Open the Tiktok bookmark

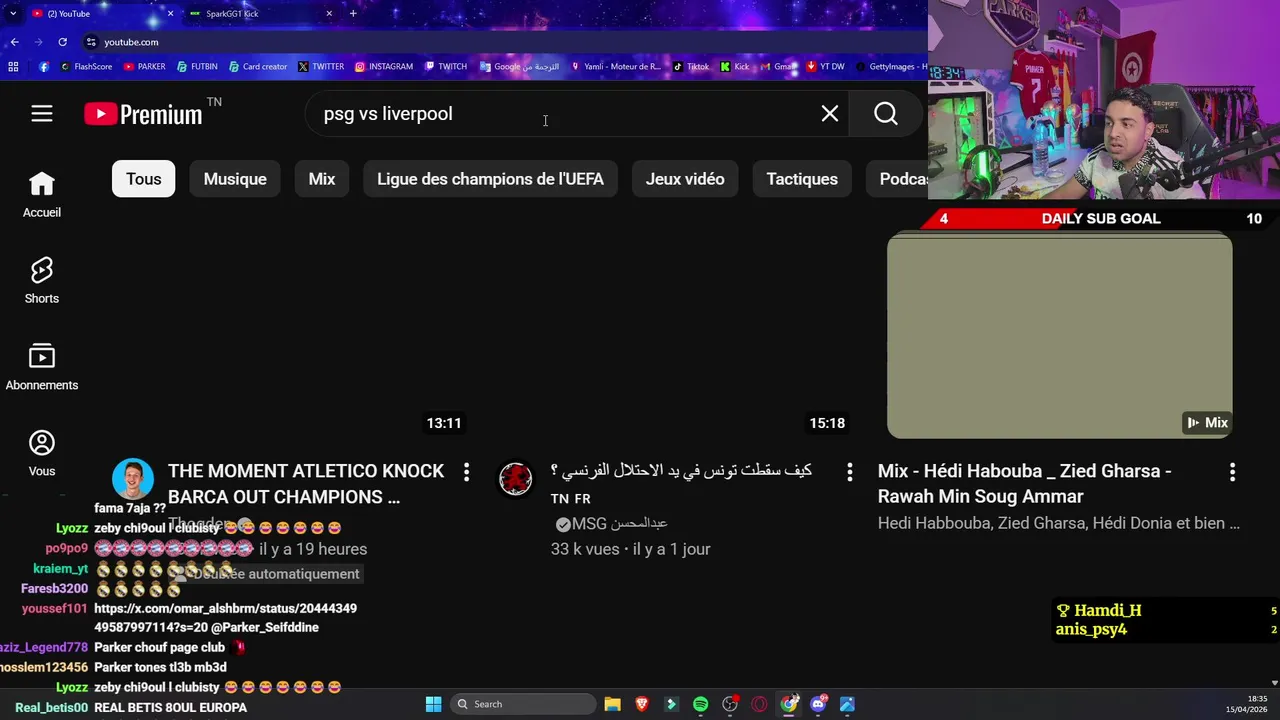click(691, 67)
